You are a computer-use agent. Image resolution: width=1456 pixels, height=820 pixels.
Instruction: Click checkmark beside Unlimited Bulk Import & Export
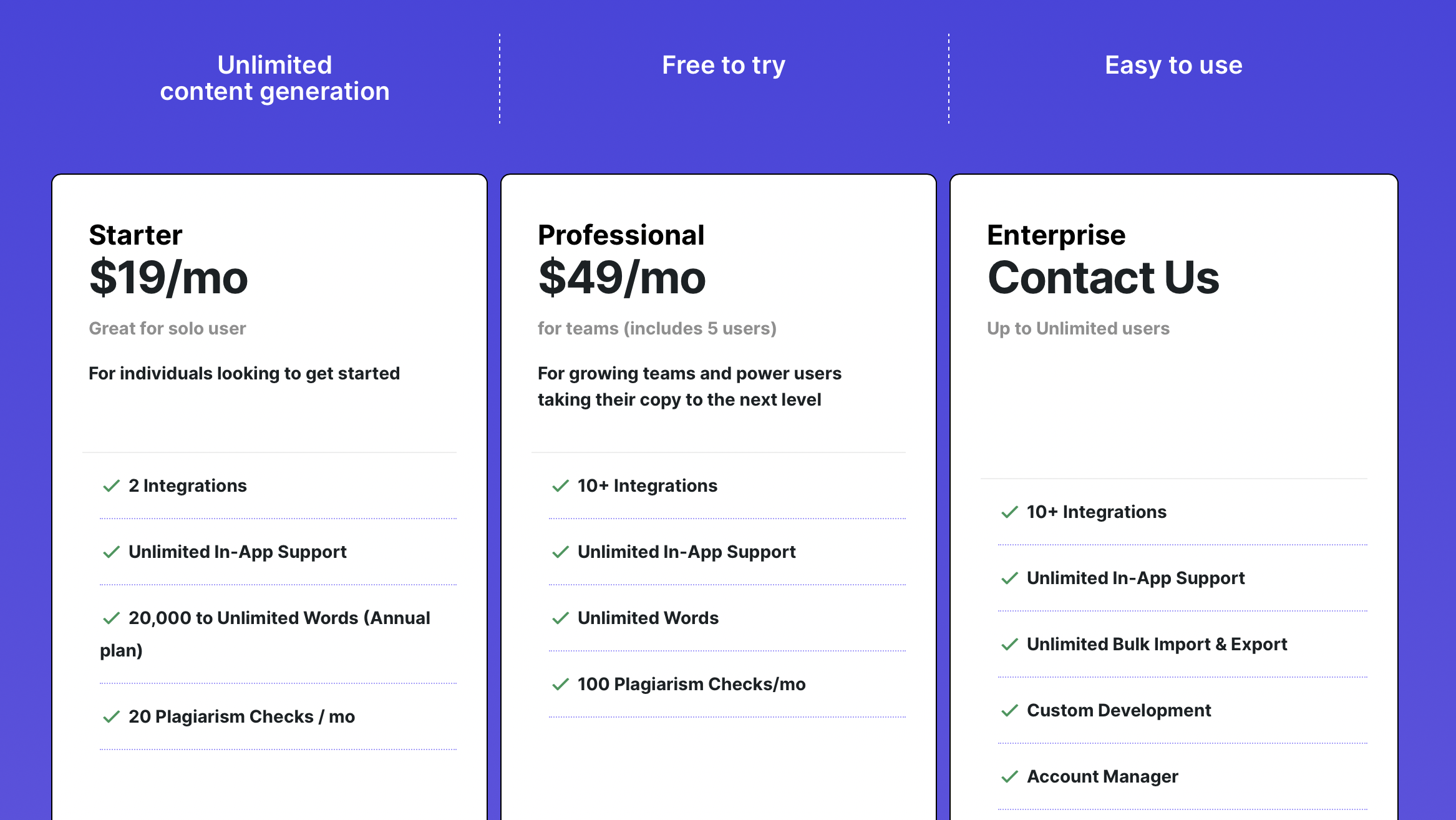pyautogui.click(x=1009, y=644)
